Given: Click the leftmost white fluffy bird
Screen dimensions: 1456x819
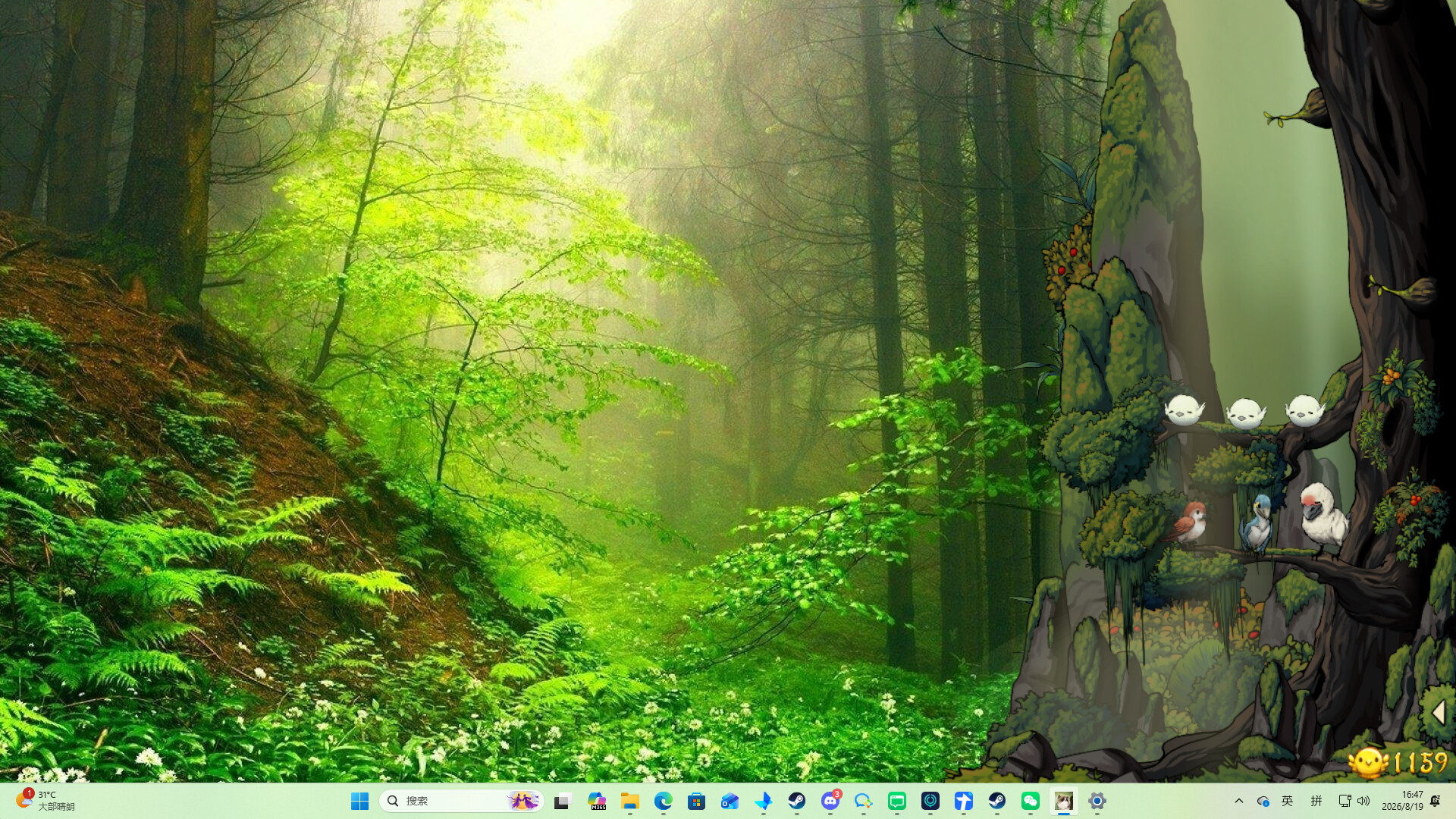Looking at the screenshot, I should point(1184,409).
